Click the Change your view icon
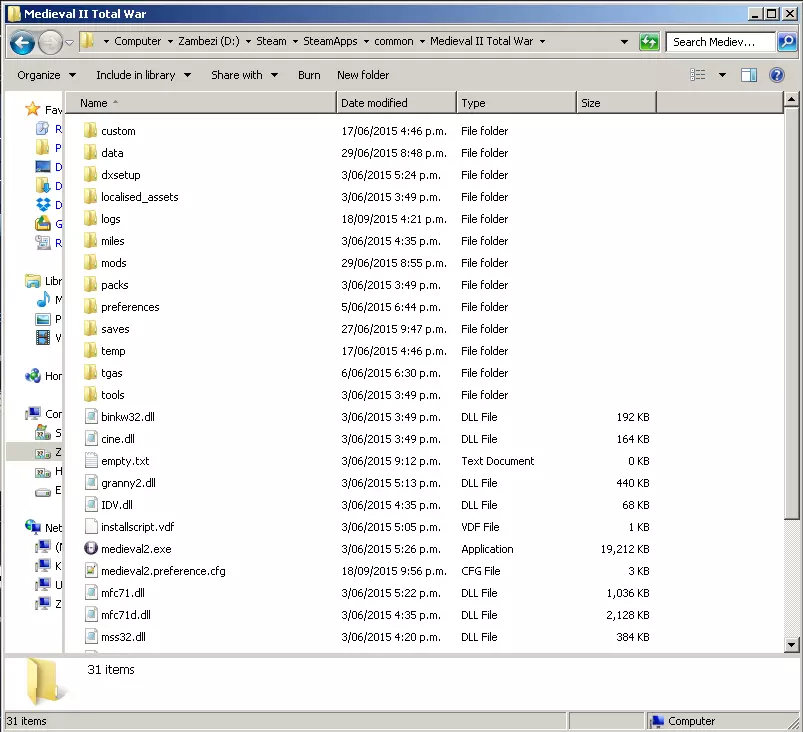The width and height of the screenshot is (803, 732). [698, 75]
